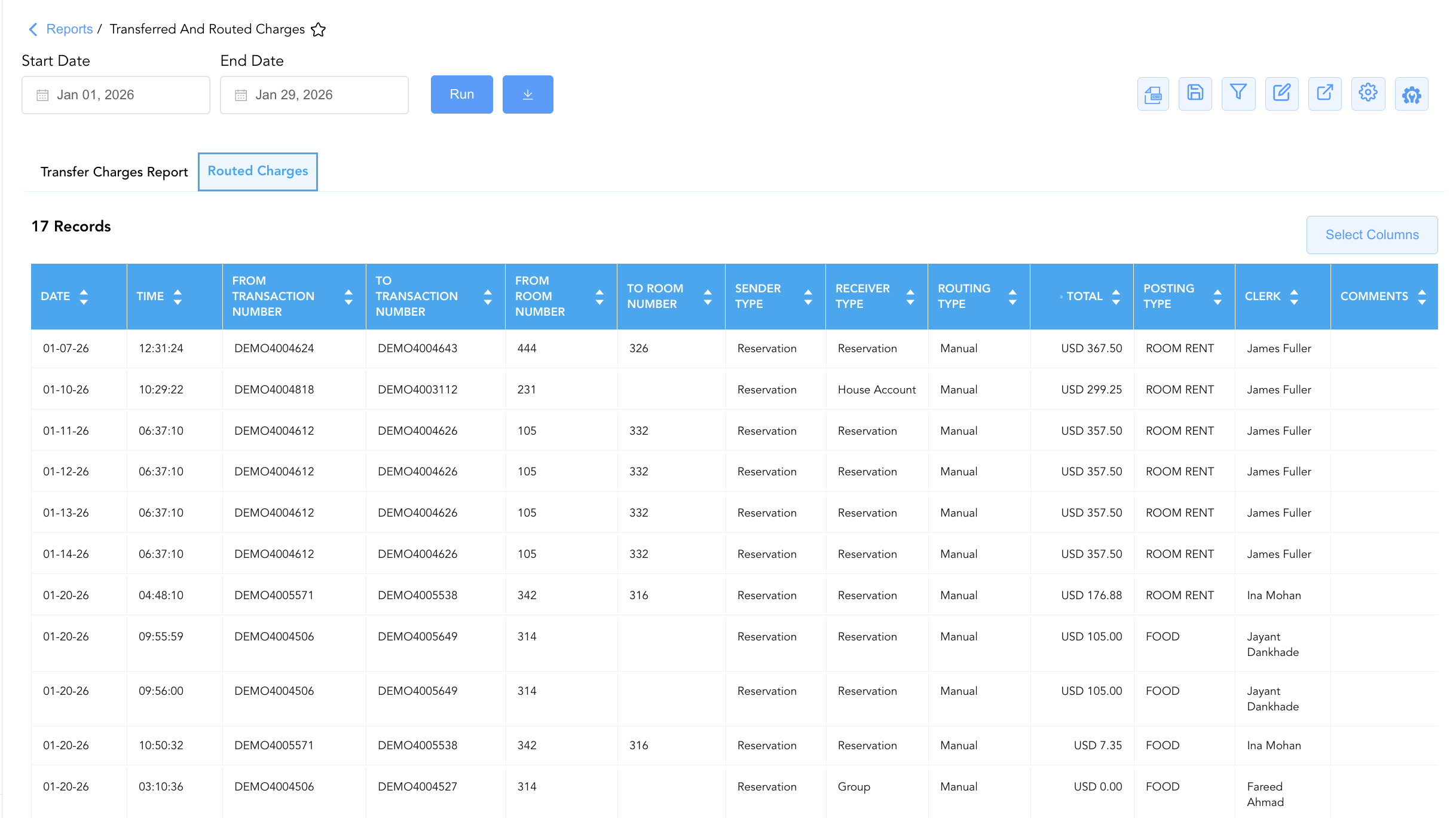Open the funnel filter icon
The height and width of the screenshot is (818, 1456).
coord(1238,94)
